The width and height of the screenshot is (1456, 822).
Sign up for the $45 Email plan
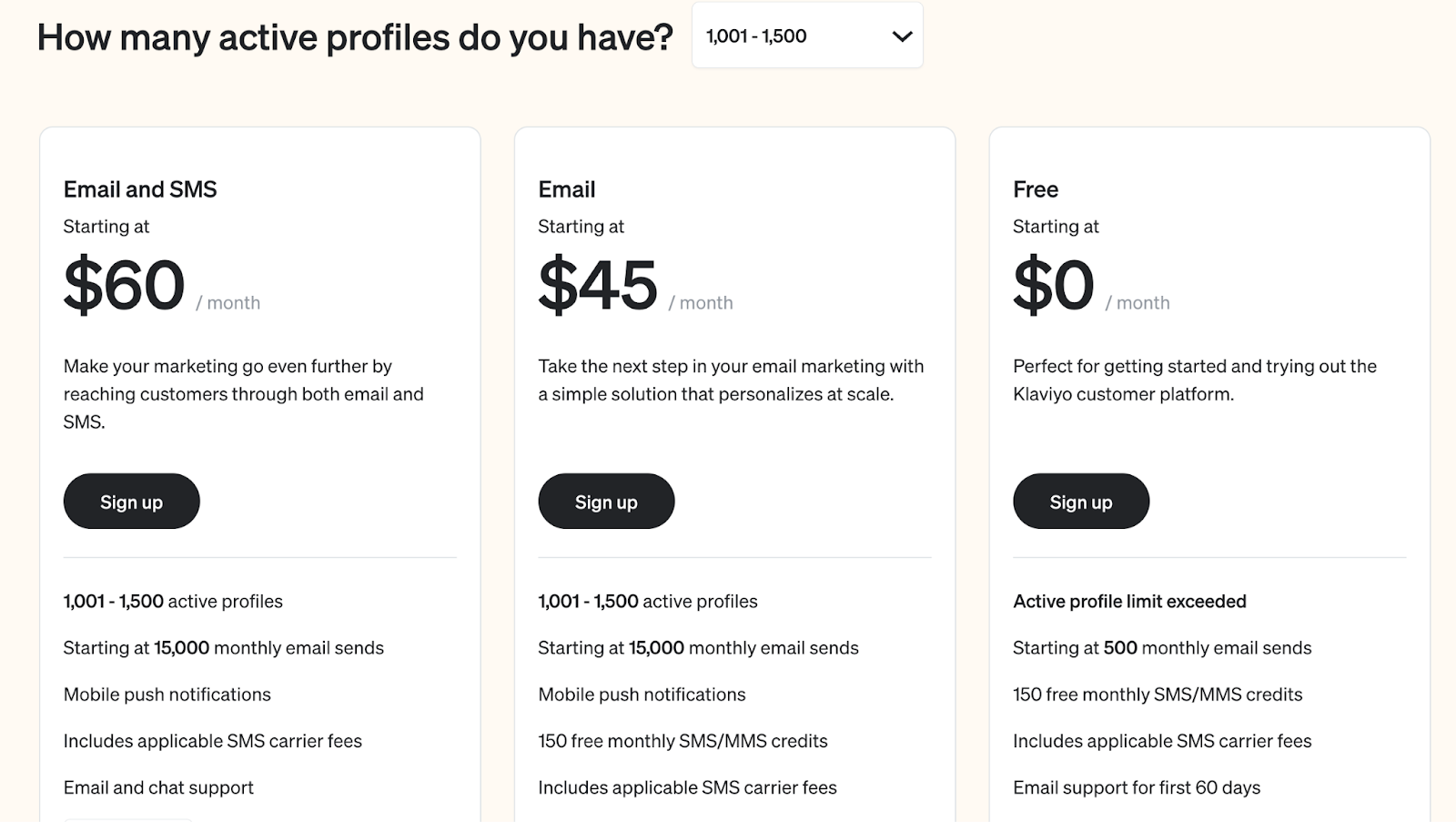[x=606, y=502]
